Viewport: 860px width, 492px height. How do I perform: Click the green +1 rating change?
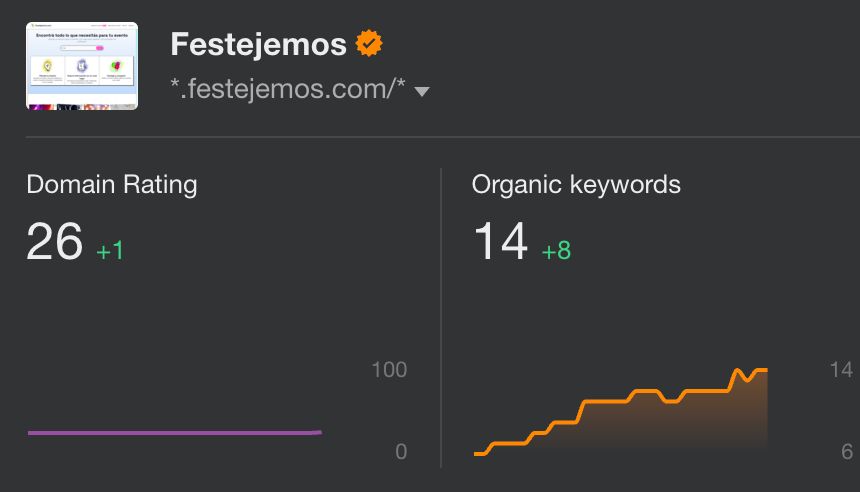click(110, 251)
